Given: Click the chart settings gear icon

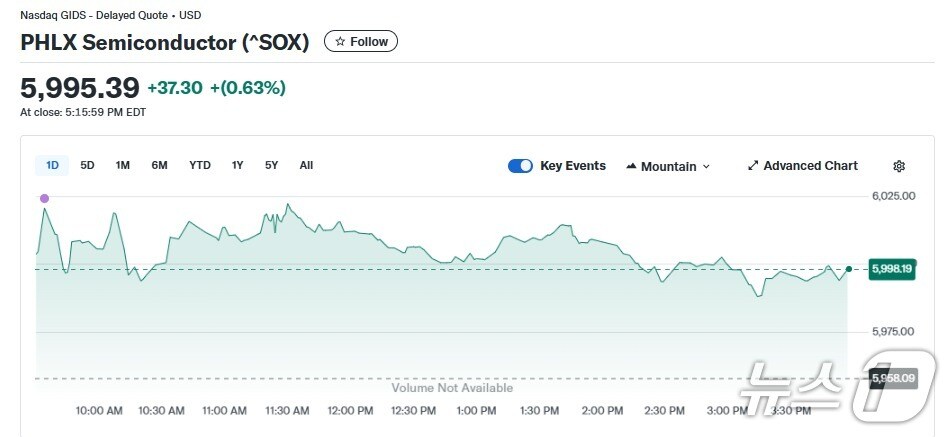Looking at the screenshot, I should [x=898, y=166].
